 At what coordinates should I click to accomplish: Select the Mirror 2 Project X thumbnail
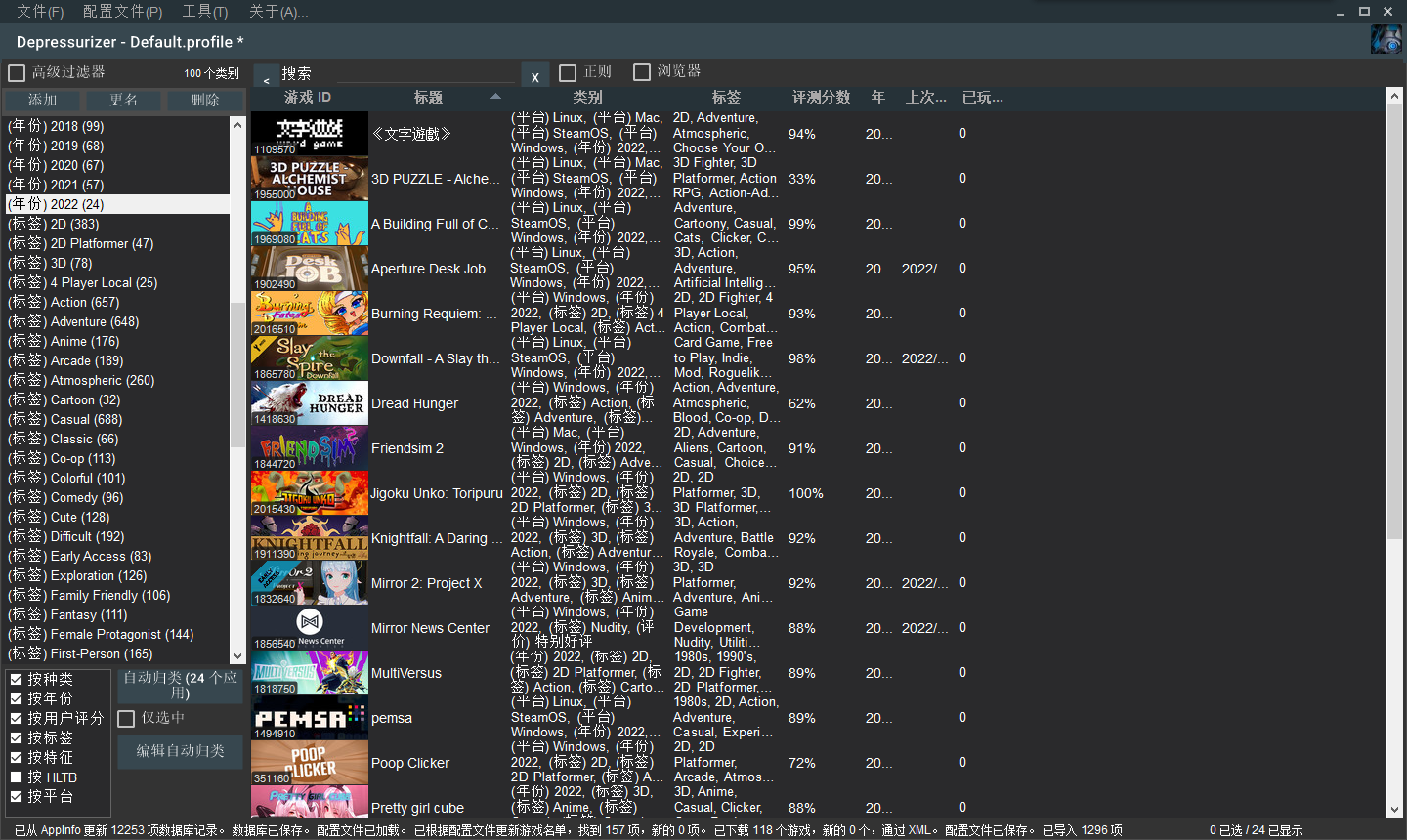click(x=310, y=583)
